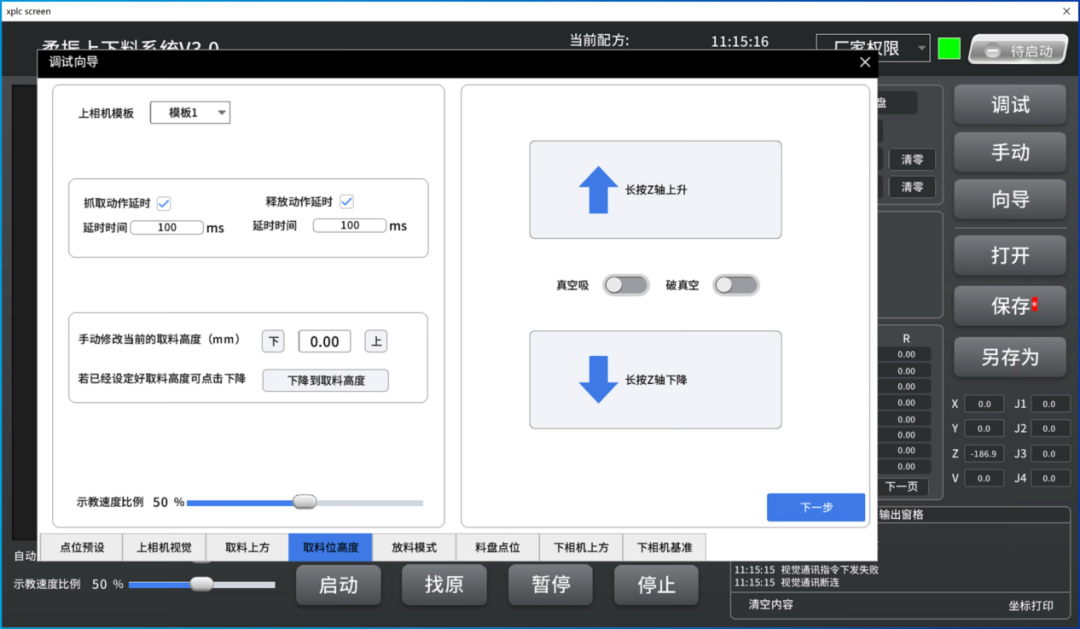Click the dialog's 示教速度比例 slider handle
1080x629 pixels.
[304, 502]
